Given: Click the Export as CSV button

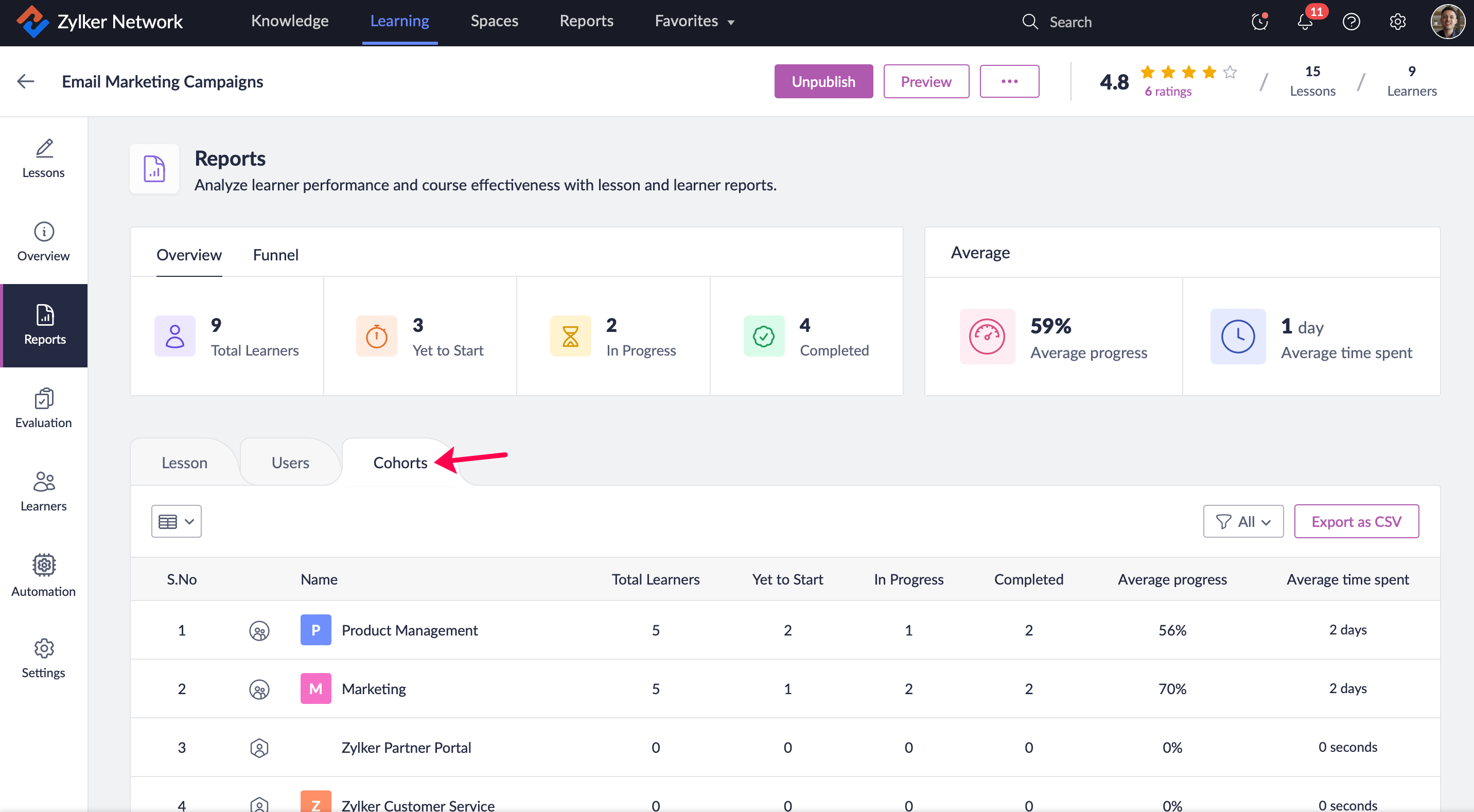Looking at the screenshot, I should 1356,521.
